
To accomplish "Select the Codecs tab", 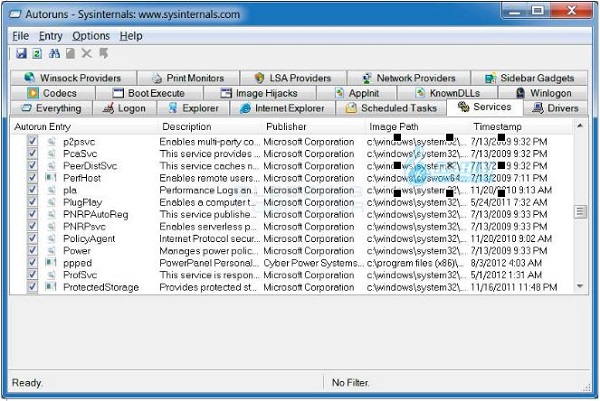I will click(52, 93).
